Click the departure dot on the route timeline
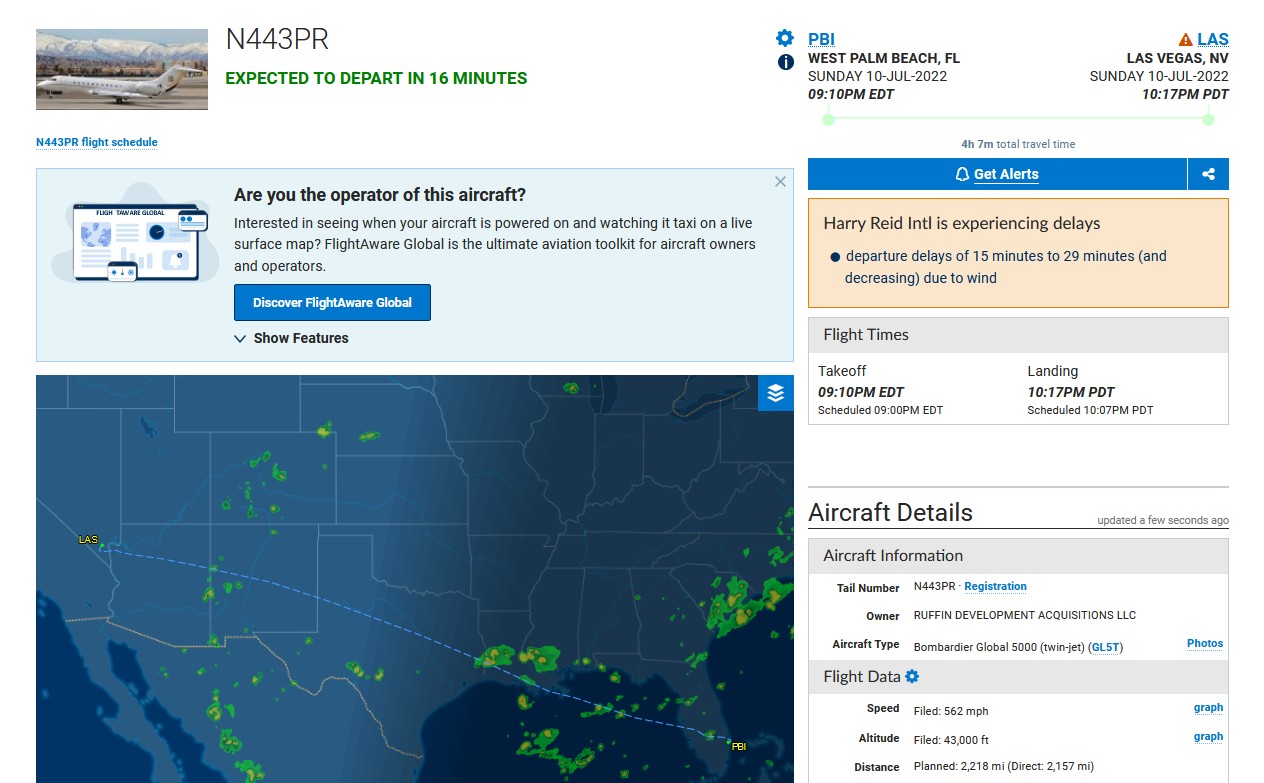 (x=828, y=120)
